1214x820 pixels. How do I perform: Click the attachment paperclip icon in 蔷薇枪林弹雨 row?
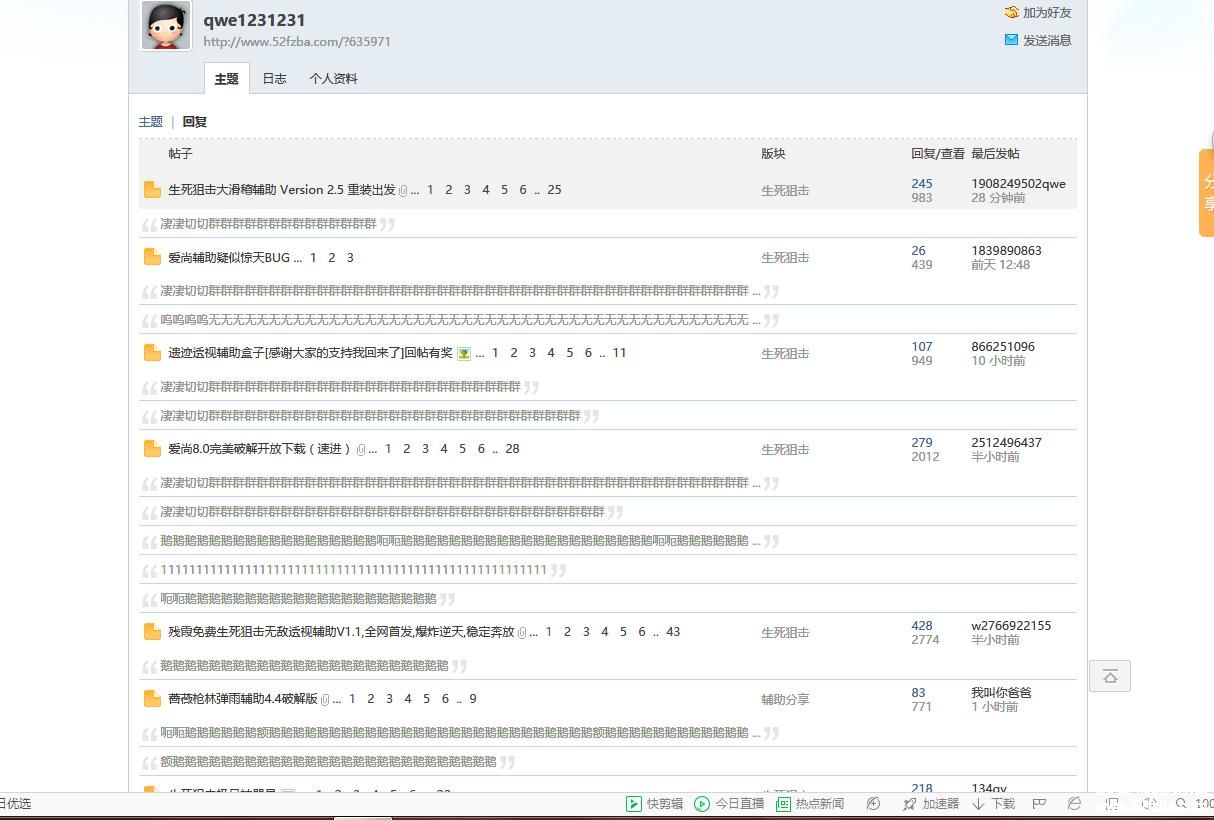coord(325,700)
